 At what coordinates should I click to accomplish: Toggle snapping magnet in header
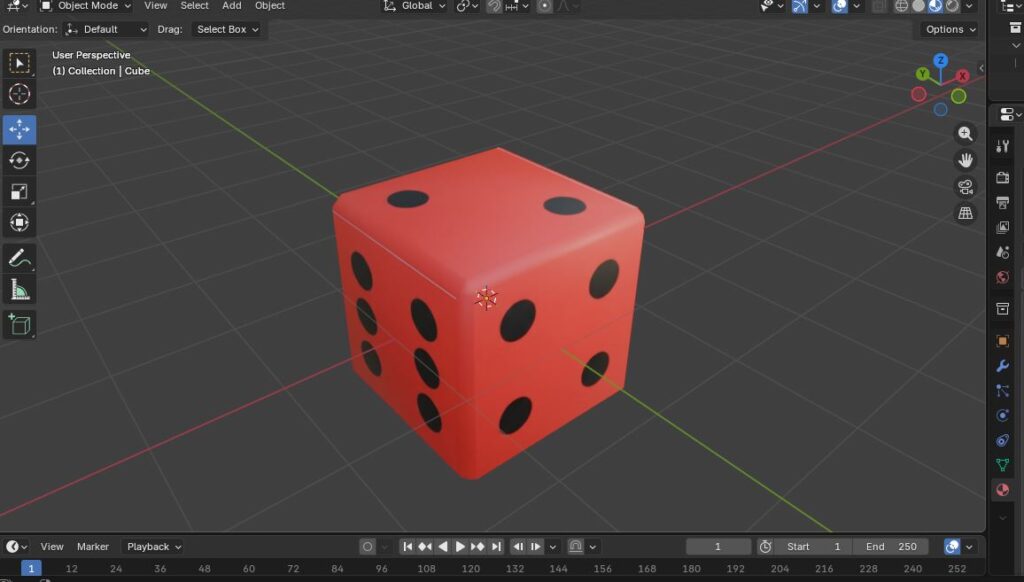click(x=494, y=6)
